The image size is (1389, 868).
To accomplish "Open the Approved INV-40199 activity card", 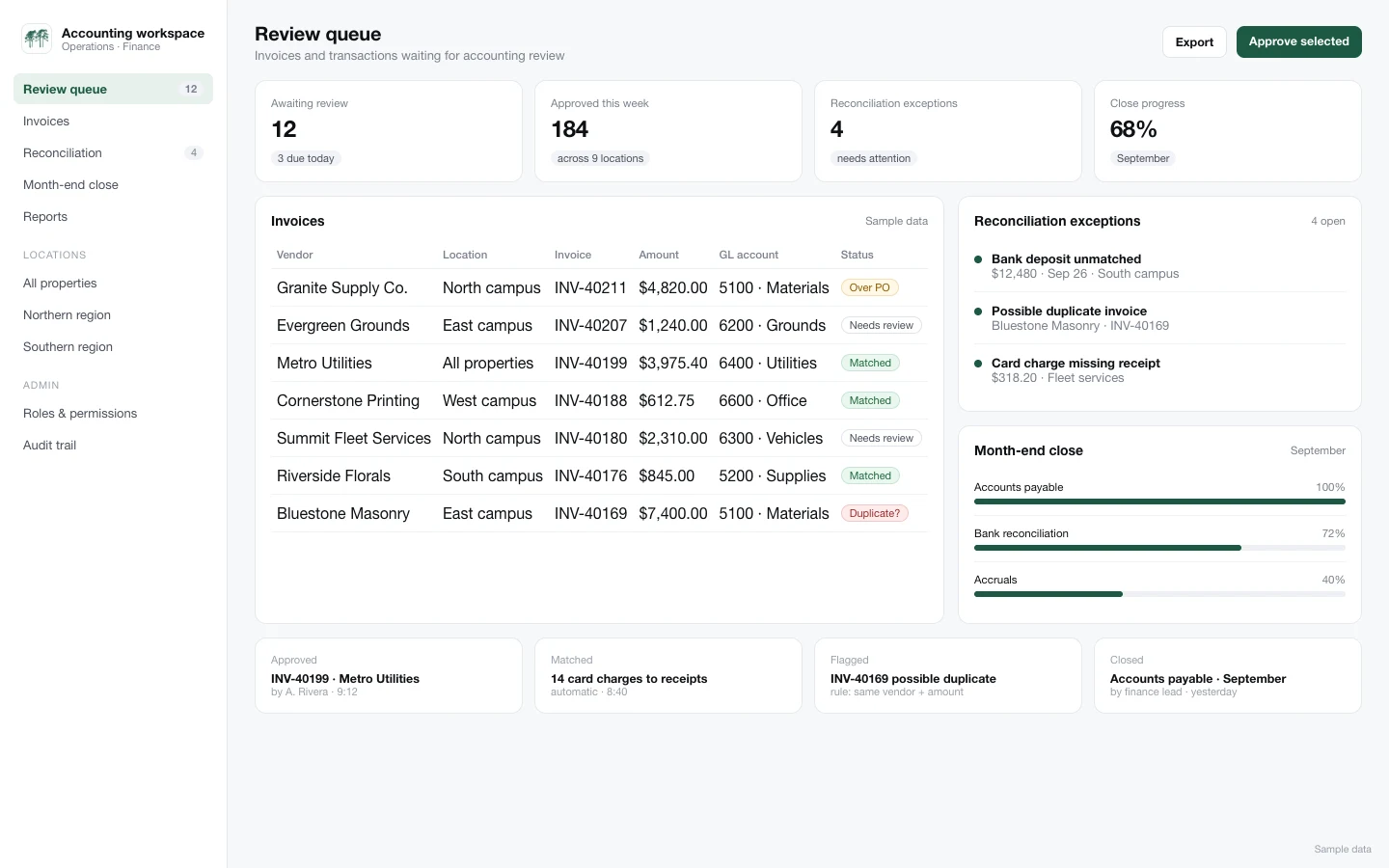I will (389, 676).
